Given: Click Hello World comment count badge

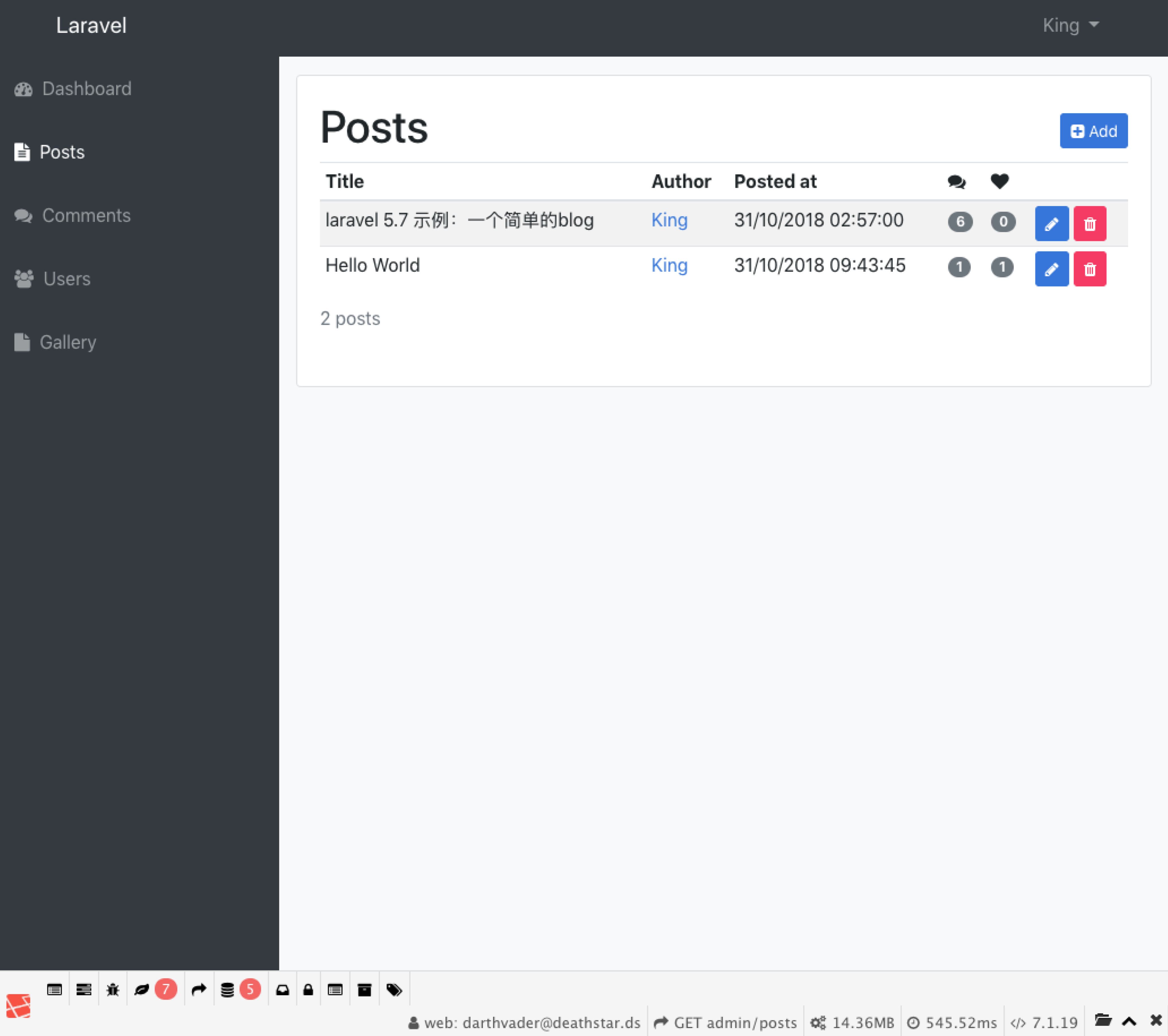Looking at the screenshot, I should click(959, 267).
